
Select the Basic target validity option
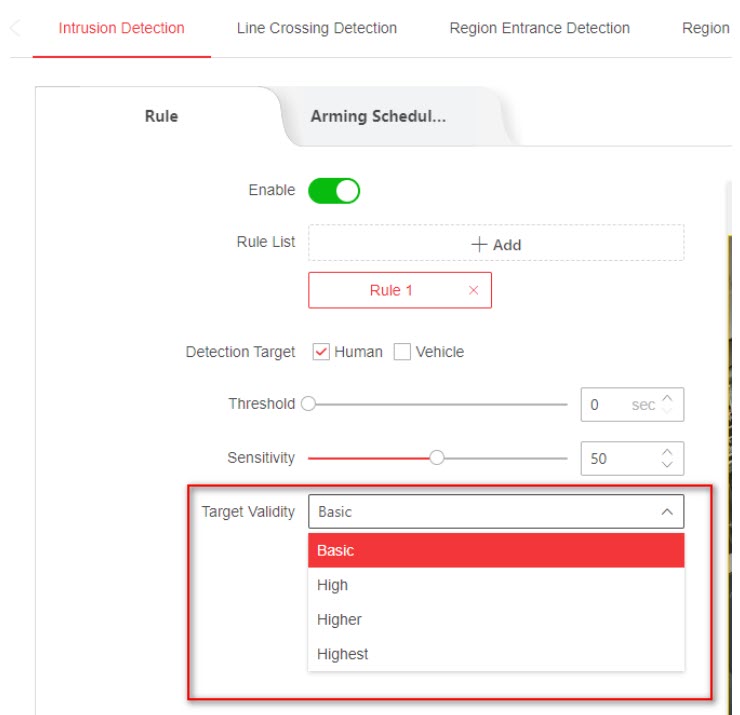(496, 550)
